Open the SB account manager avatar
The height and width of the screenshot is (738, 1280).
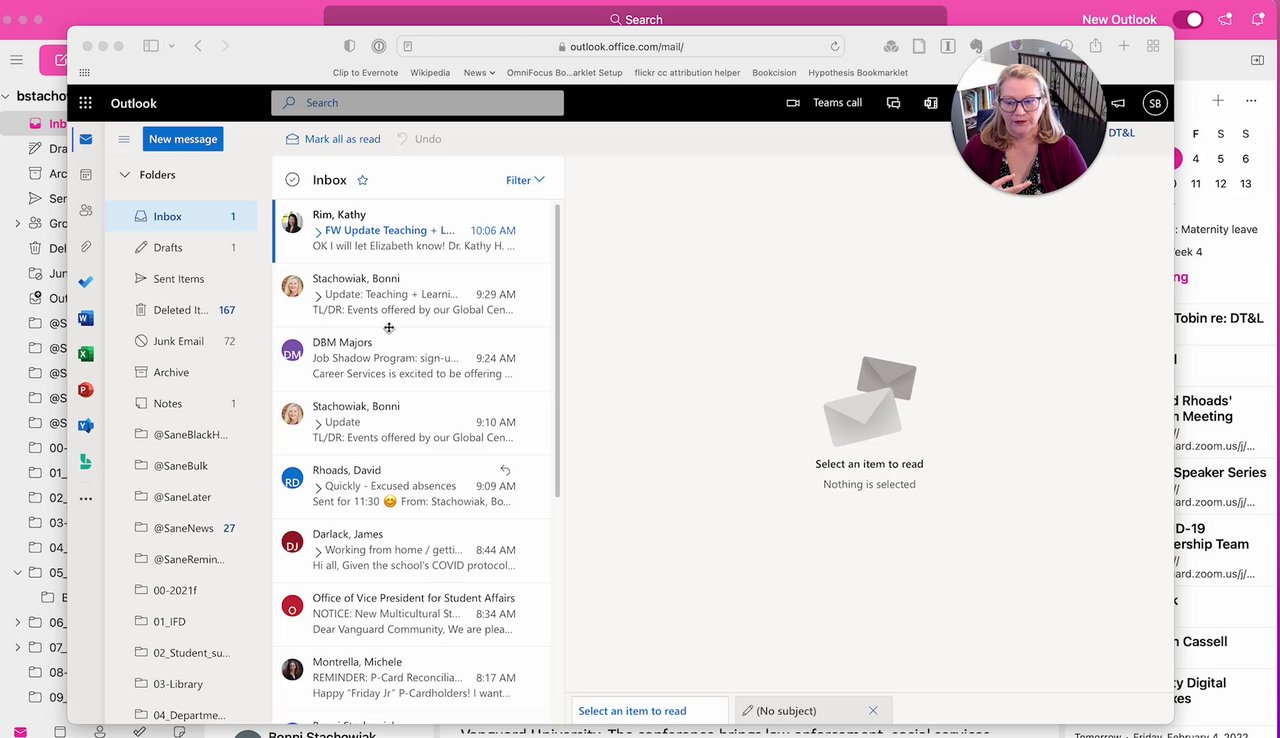pyautogui.click(x=1155, y=103)
